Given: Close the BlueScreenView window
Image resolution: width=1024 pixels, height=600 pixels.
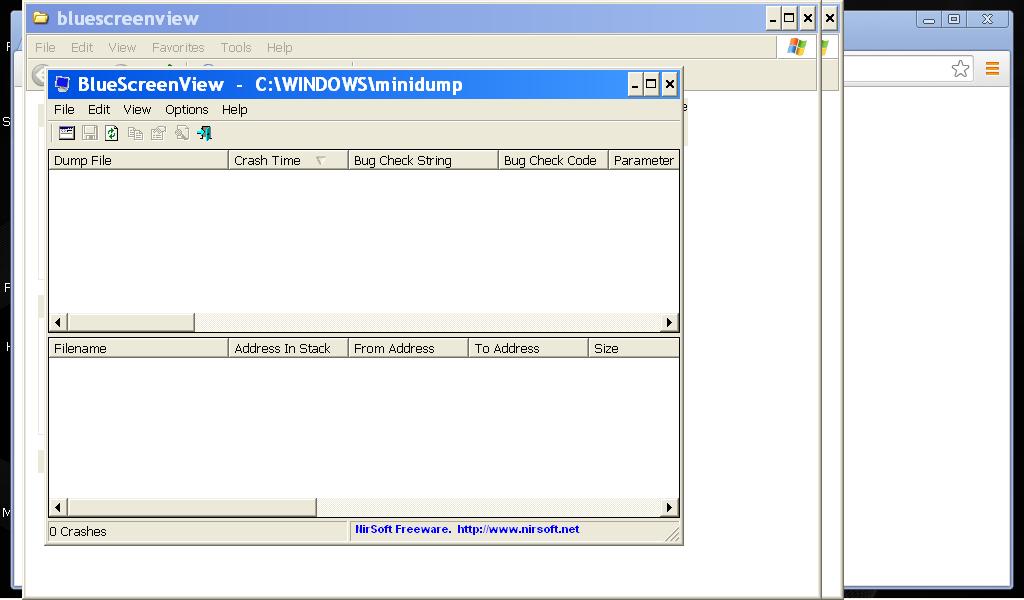Looking at the screenshot, I should pos(669,84).
